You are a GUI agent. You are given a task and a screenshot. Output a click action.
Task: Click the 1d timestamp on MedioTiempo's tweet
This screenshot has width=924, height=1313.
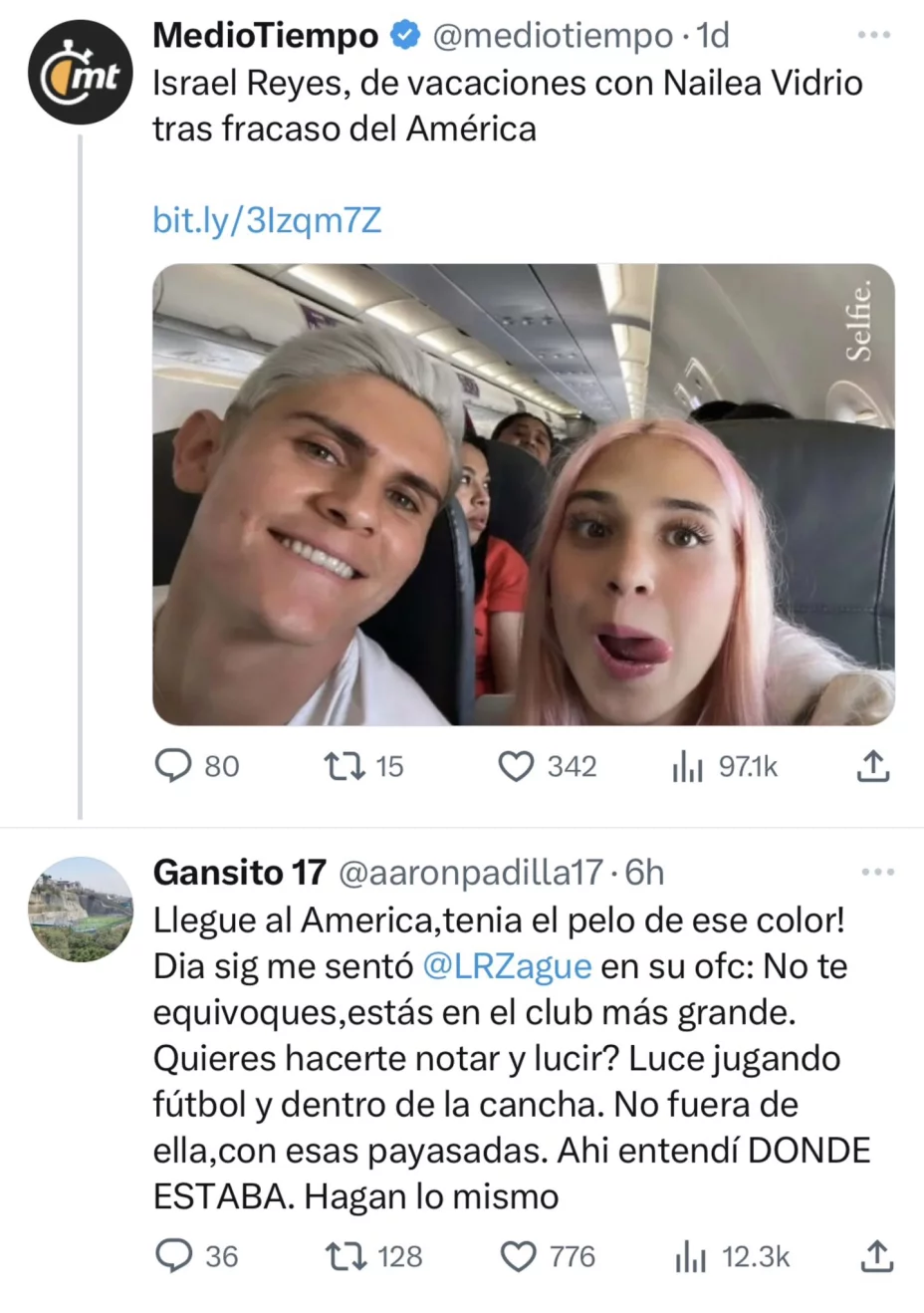(712, 33)
